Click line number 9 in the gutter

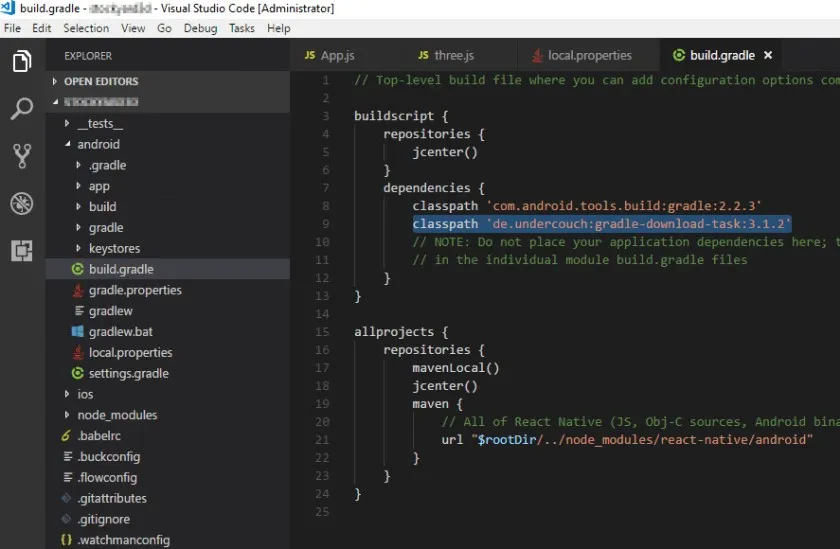point(326,224)
